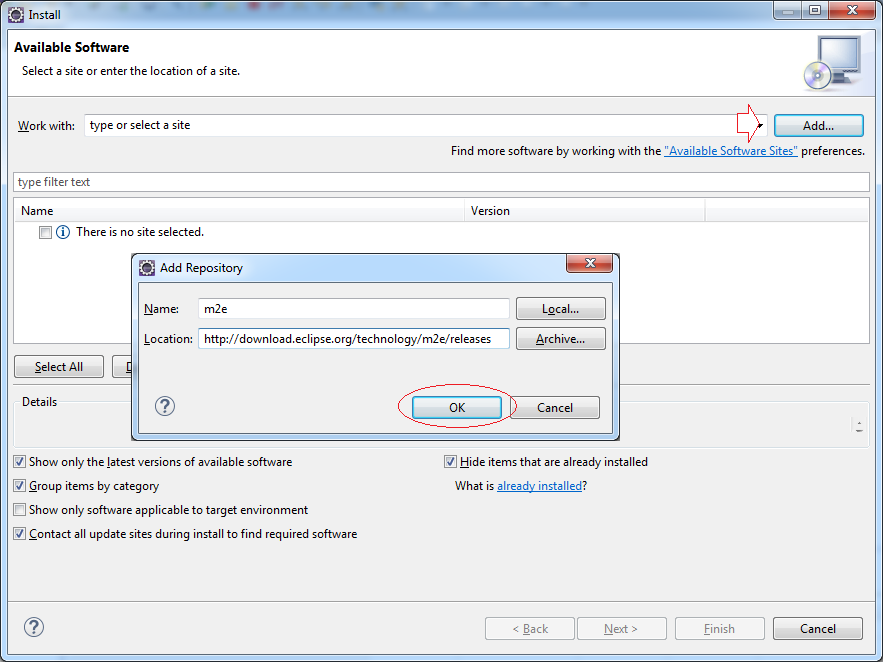Toggle Group items by category
883x662 pixels.
pyautogui.click(x=20, y=486)
